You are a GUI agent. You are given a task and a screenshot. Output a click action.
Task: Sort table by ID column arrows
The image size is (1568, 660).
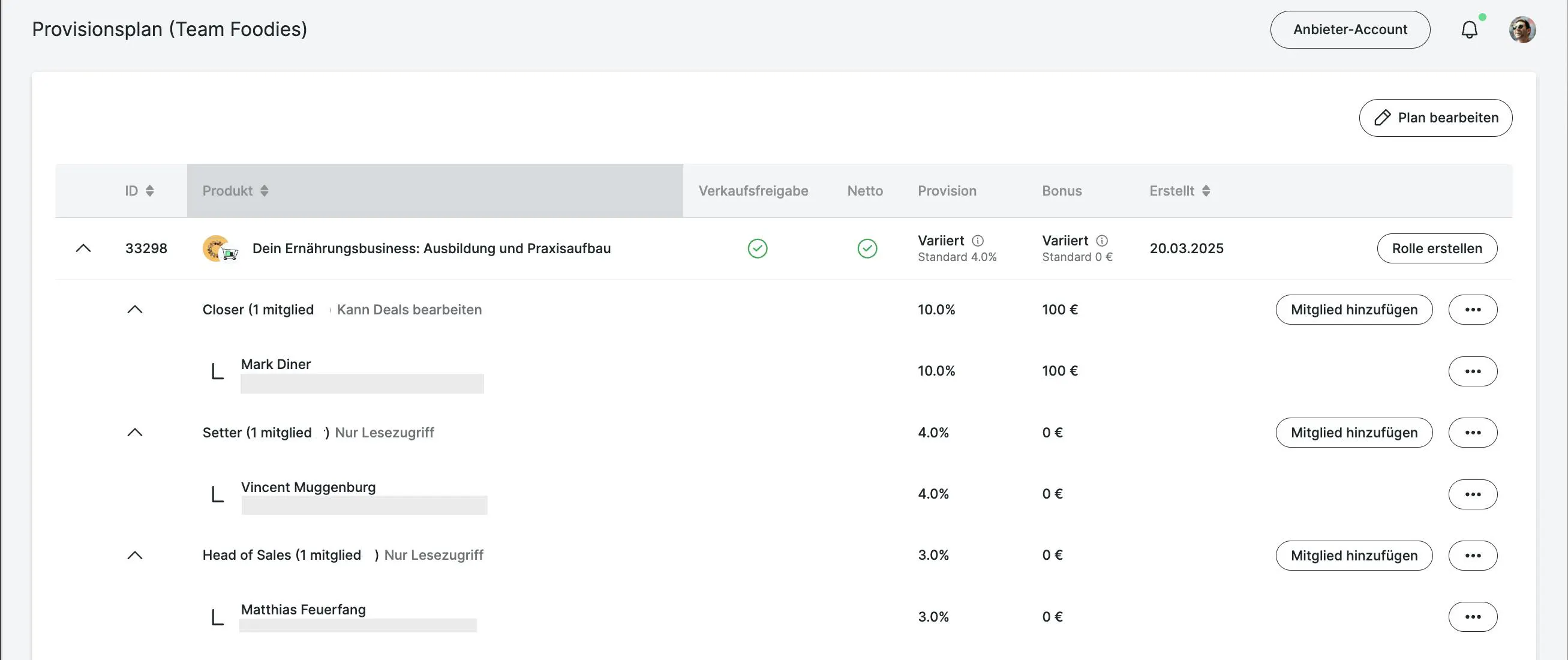tap(150, 191)
